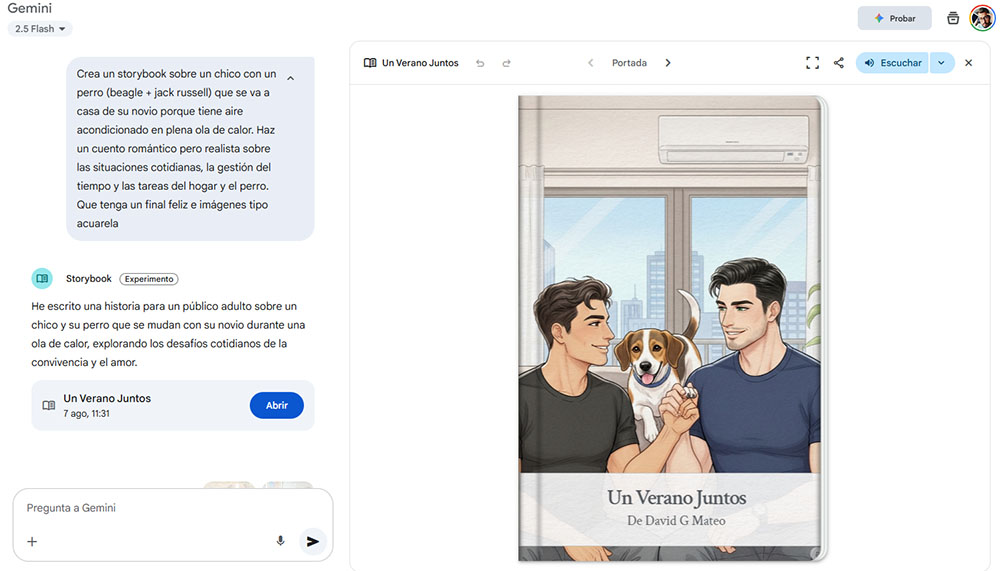Click the undo arrow in storybook toolbar
Viewport: 1000px width, 571px height.
click(x=480, y=63)
